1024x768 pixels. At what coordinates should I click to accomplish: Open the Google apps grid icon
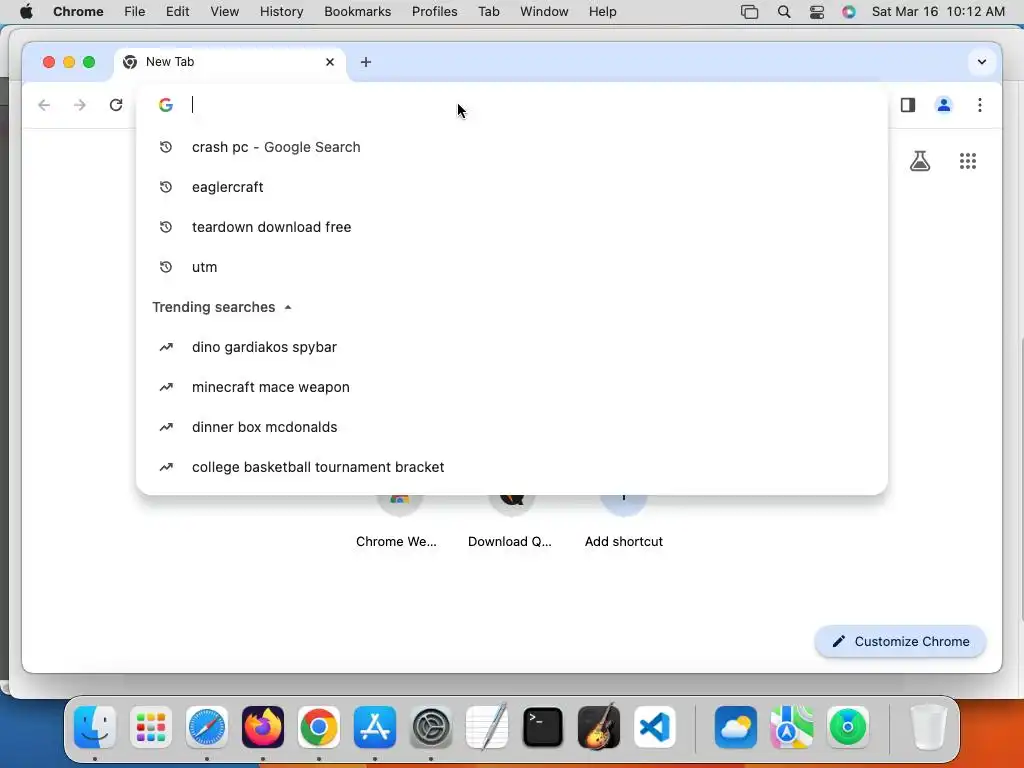pyautogui.click(x=968, y=161)
